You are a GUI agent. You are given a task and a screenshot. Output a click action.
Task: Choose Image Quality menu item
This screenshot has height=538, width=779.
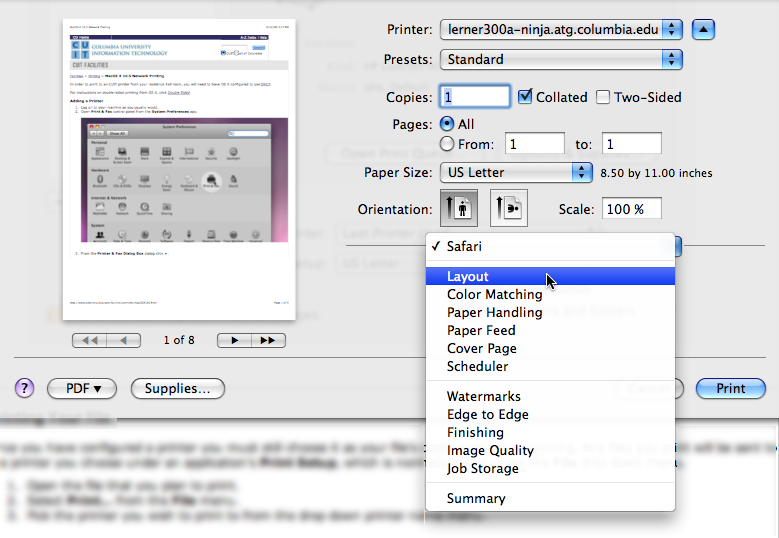click(550, 450)
